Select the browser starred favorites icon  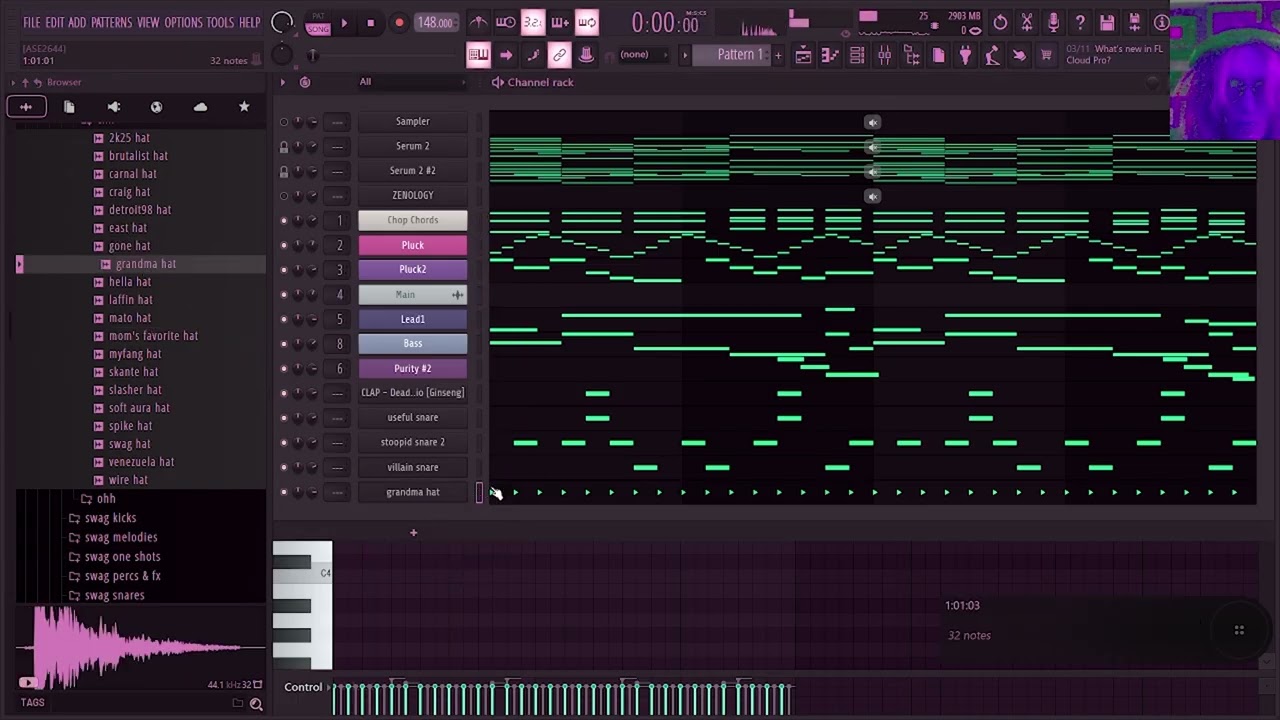coord(244,107)
